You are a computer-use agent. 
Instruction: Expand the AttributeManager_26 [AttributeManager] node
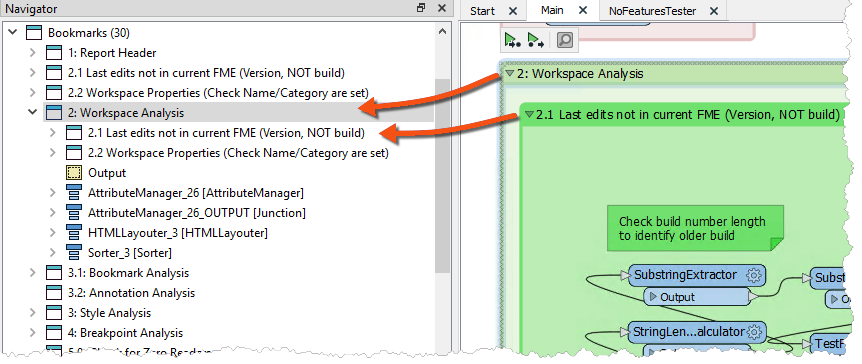(53, 193)
